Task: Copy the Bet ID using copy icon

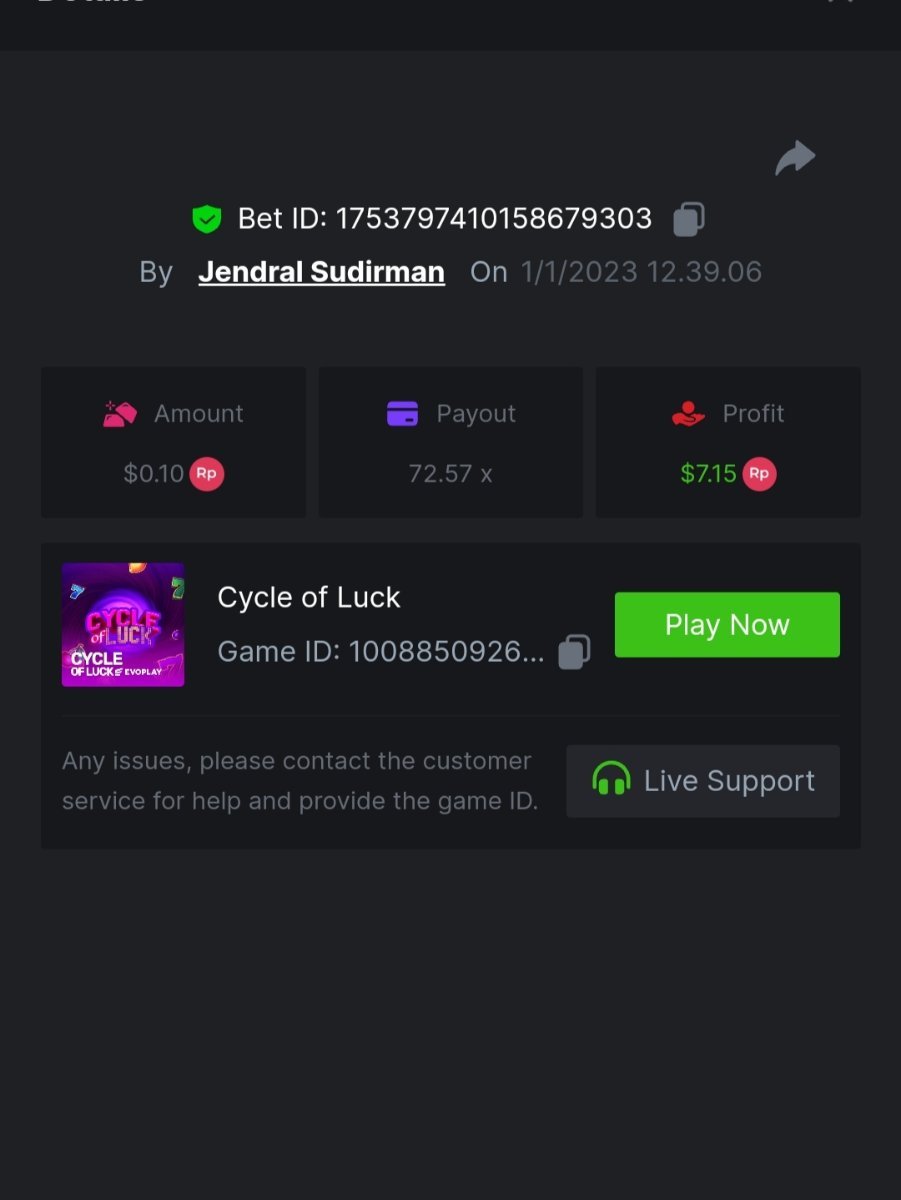Action: tap(688, 219)
